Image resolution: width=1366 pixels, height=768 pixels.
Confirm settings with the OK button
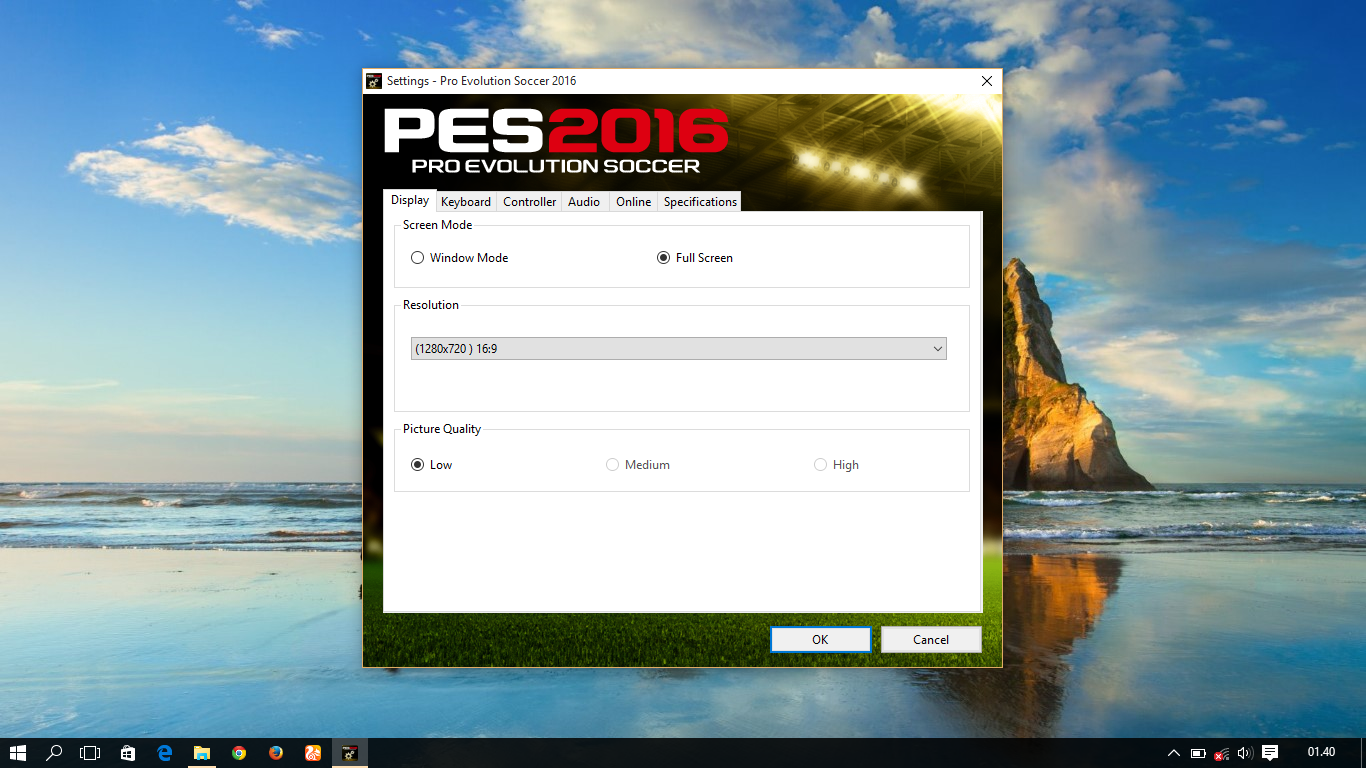(820, 640)
